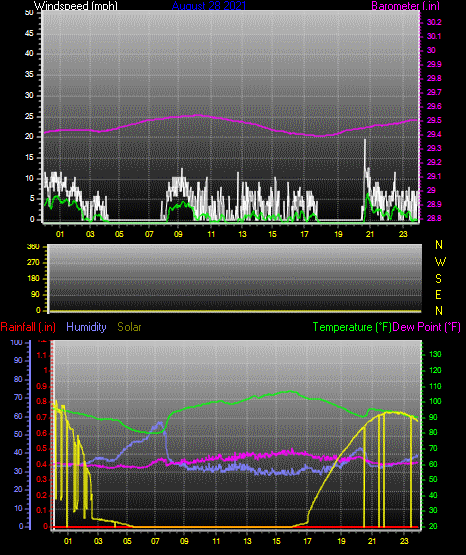Viewport: 466px width, 555px height.
Task: Select the 'Temperature (°F)' legend label
Action: [x=352, y=327]
